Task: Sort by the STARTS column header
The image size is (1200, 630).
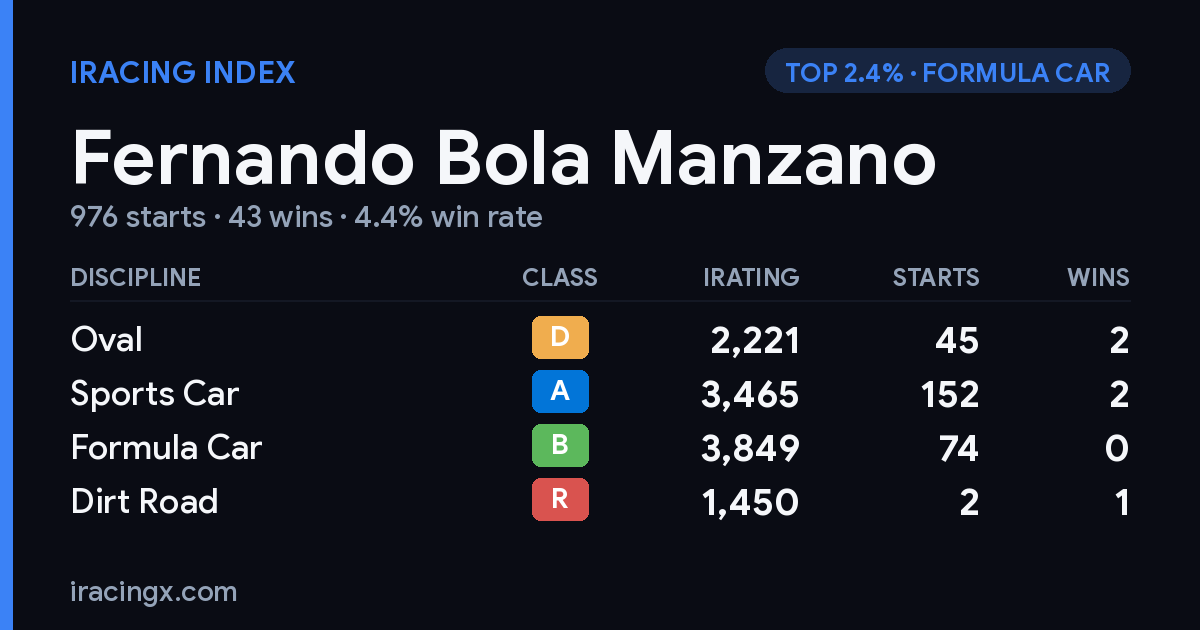Action: [x=936, y=277]
